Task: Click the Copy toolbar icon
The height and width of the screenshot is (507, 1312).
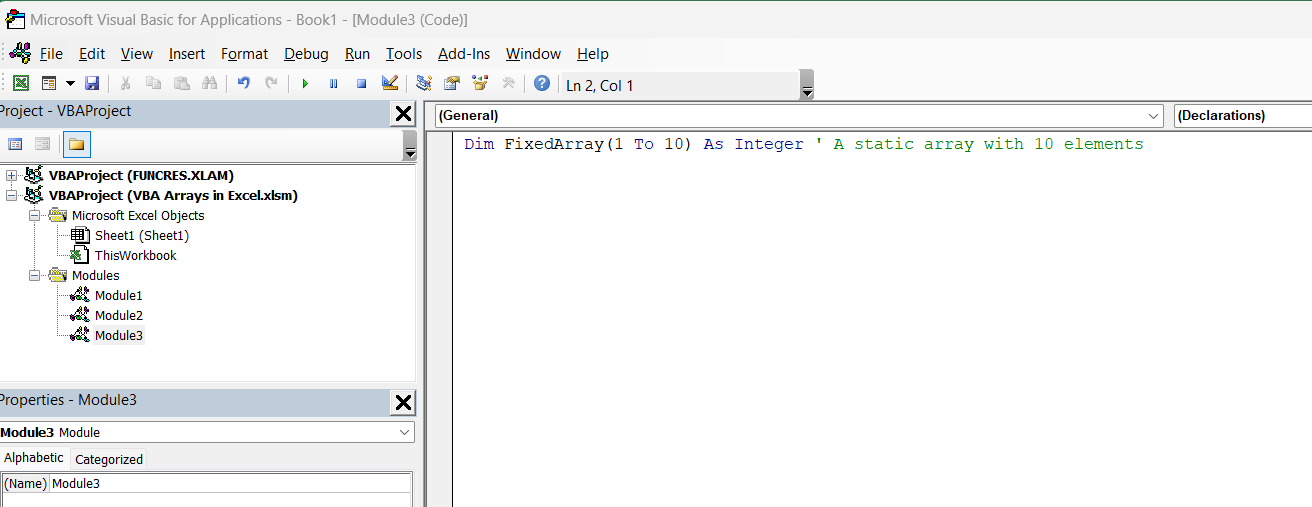Action: coord(153,84)
